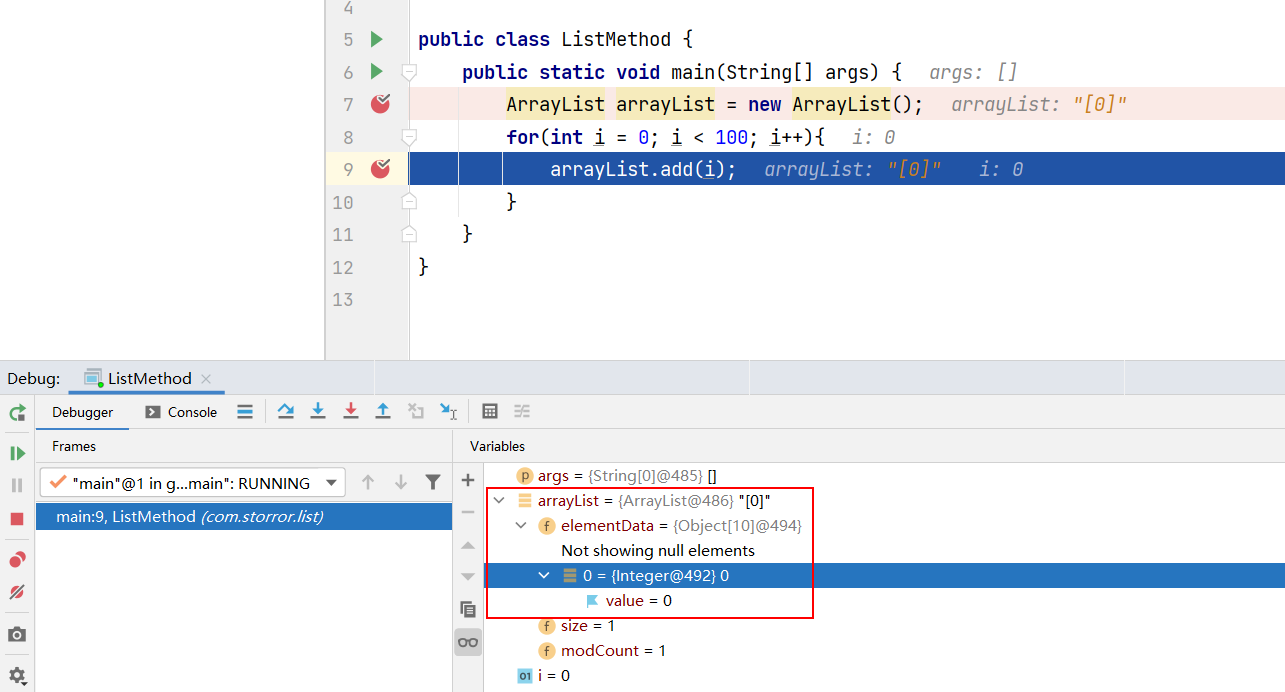Click the arrayList.add(i) statement
The height and width of the screenshot is (692, 1285).
[643, 170]
